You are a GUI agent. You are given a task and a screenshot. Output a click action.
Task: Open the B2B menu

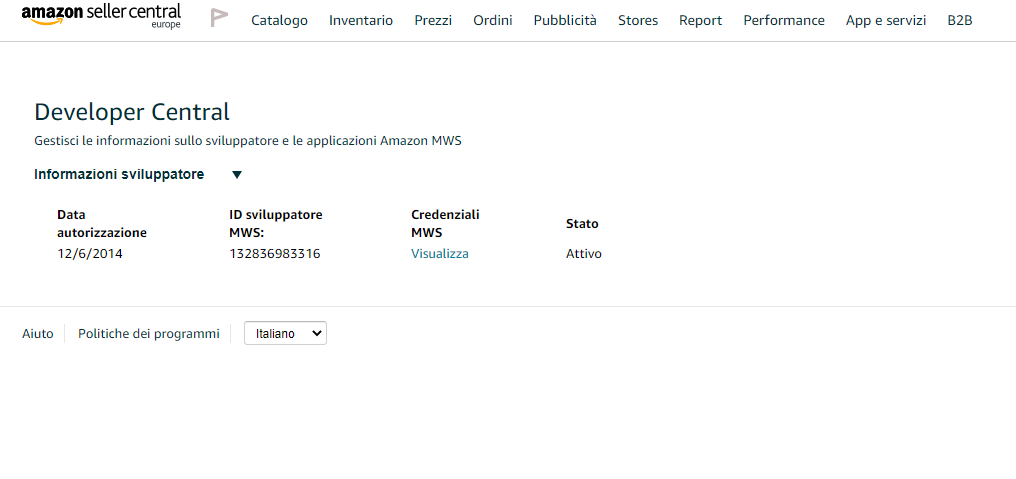[x=960, y=20]
